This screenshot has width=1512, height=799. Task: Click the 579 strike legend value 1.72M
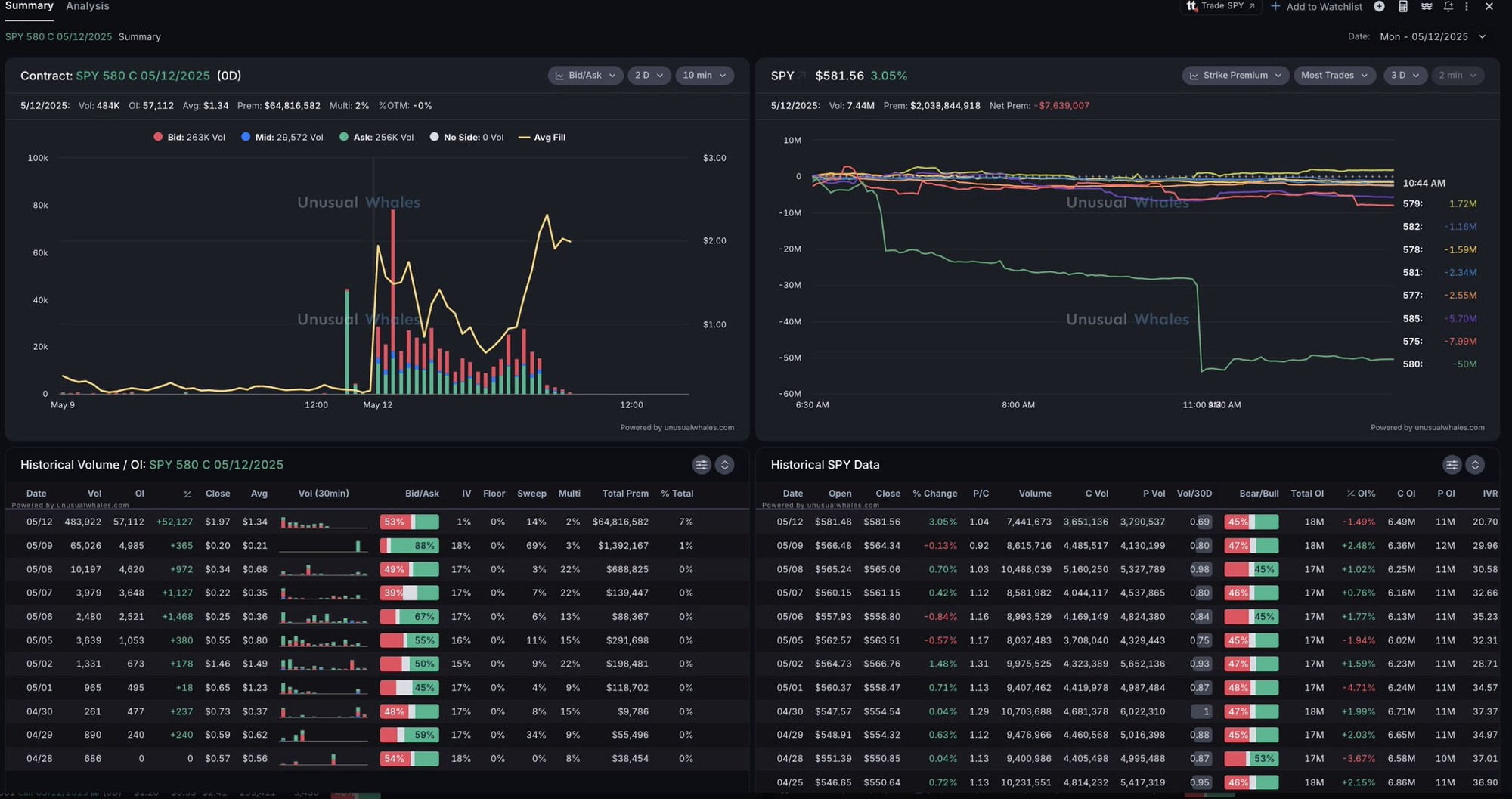pos(1463,204)
